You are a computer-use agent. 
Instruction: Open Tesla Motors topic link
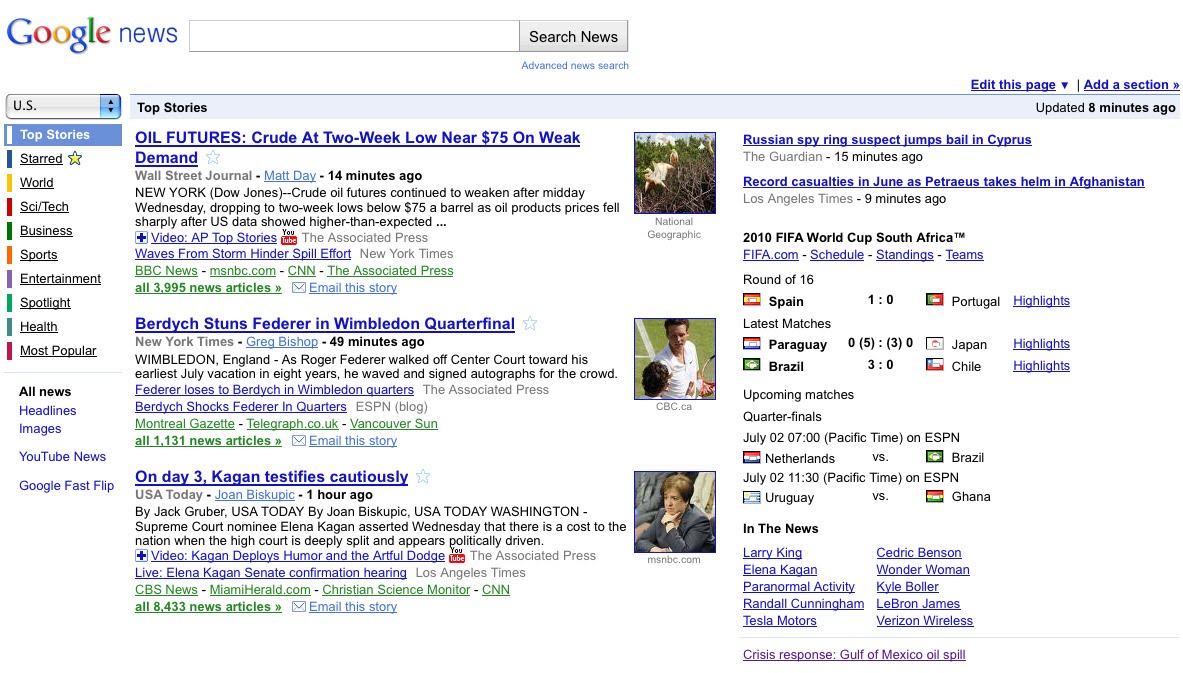point(779,621)
